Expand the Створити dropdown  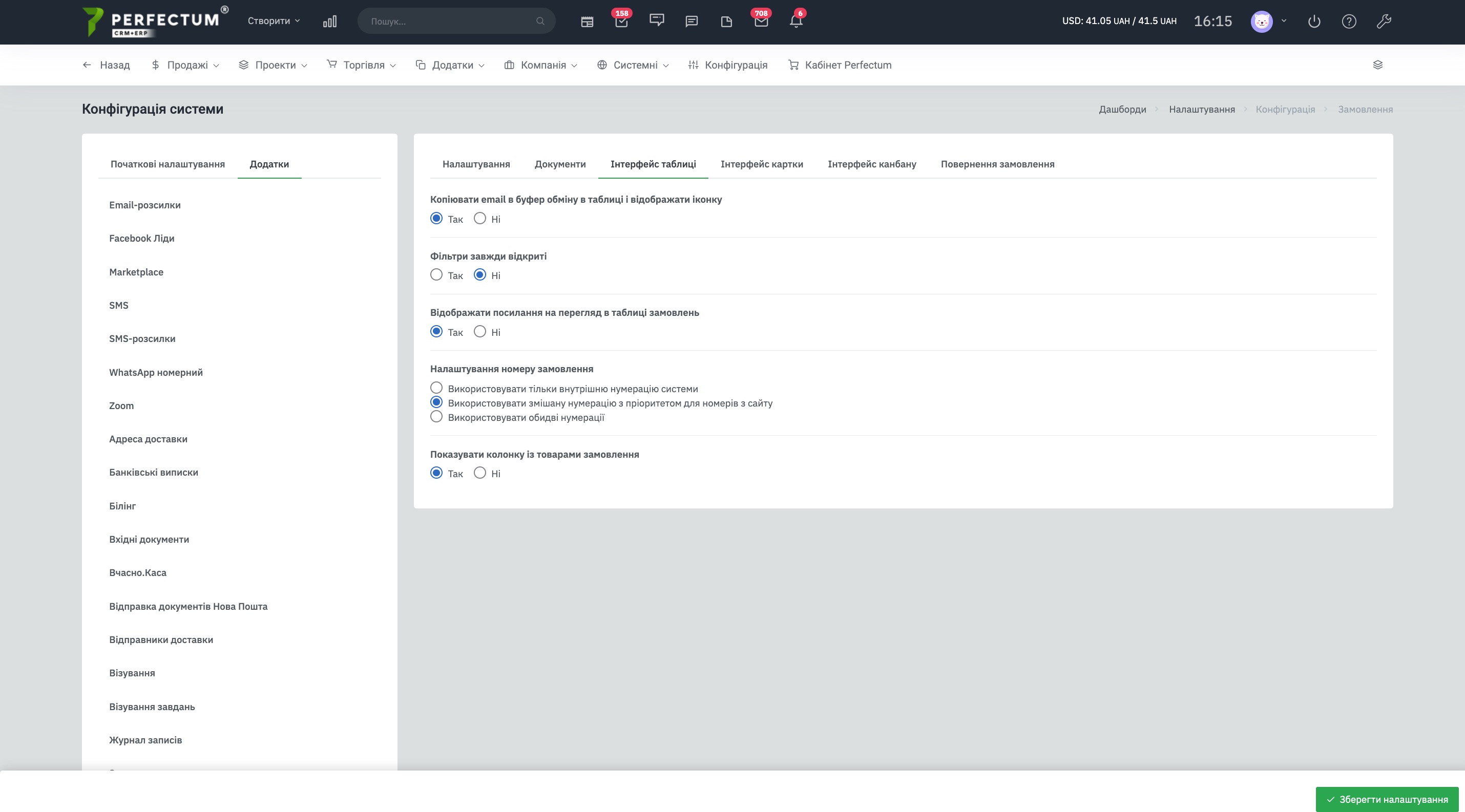274,21
